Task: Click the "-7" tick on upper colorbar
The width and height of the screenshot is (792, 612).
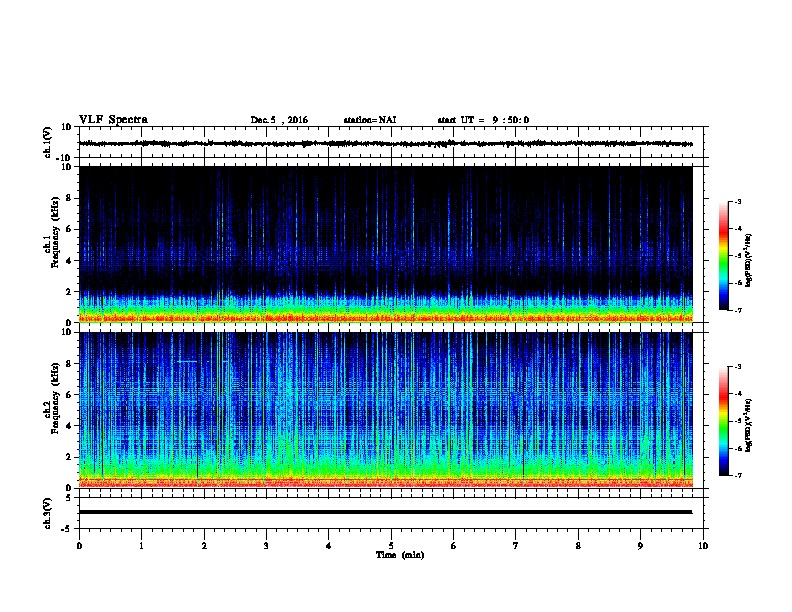Action: point(738,310)
